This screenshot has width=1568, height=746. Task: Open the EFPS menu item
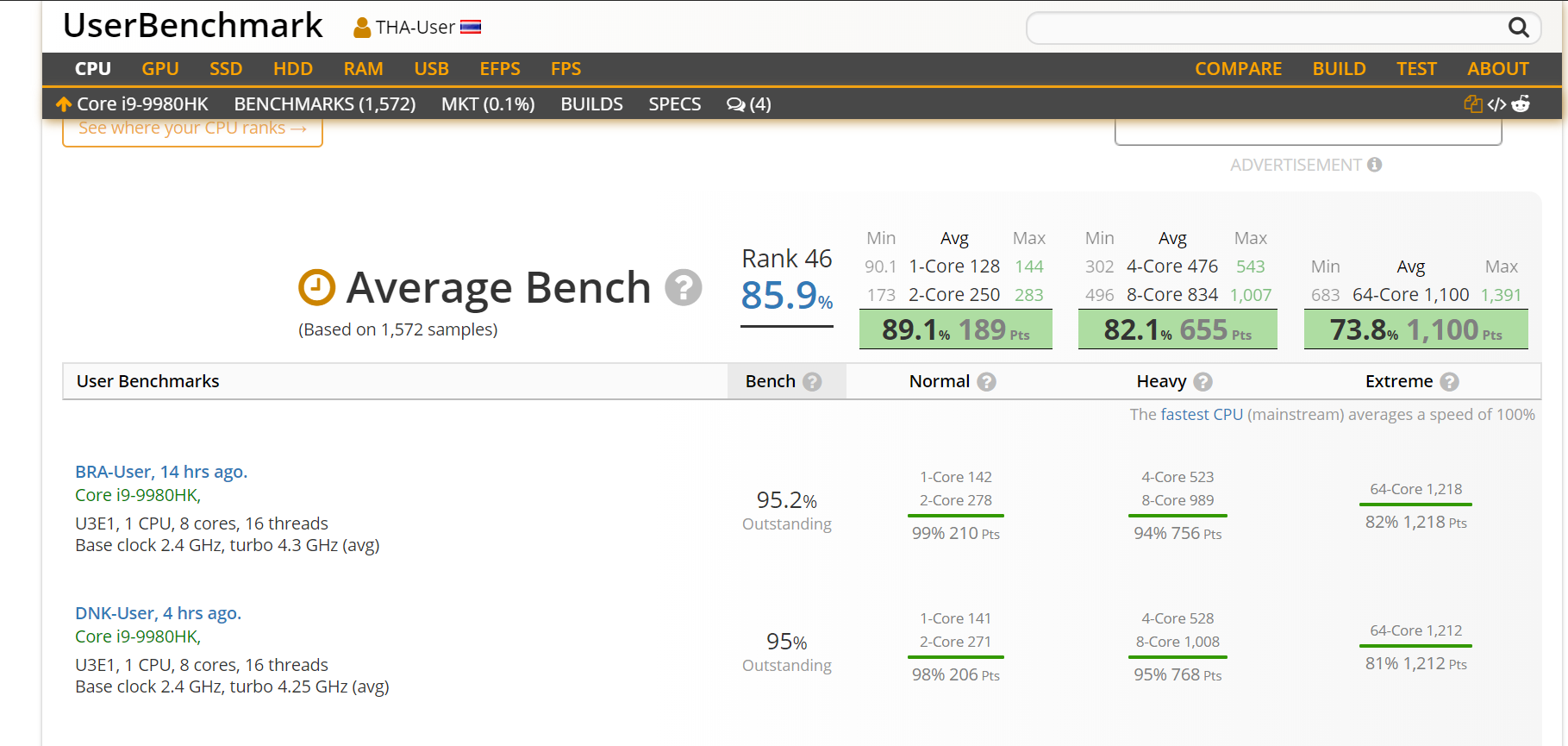(500, 69)
